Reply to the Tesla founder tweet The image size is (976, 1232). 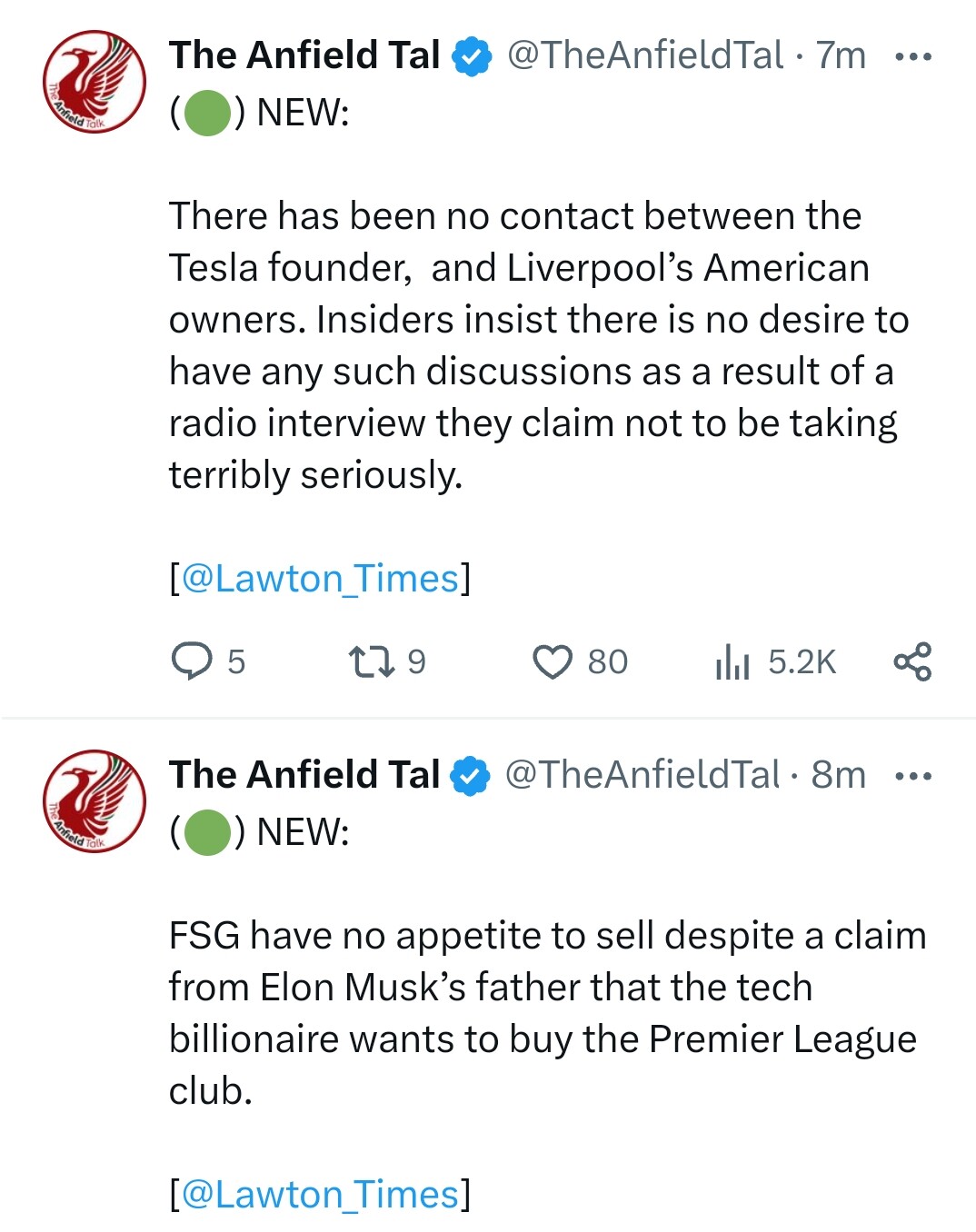pos(192,661)
